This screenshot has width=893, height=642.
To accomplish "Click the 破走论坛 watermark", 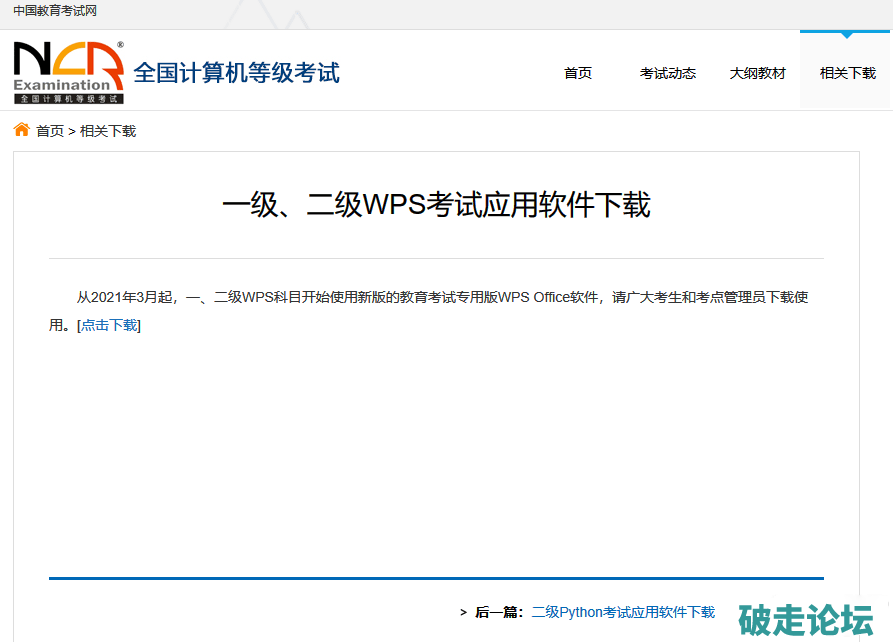I will point(805,619).
